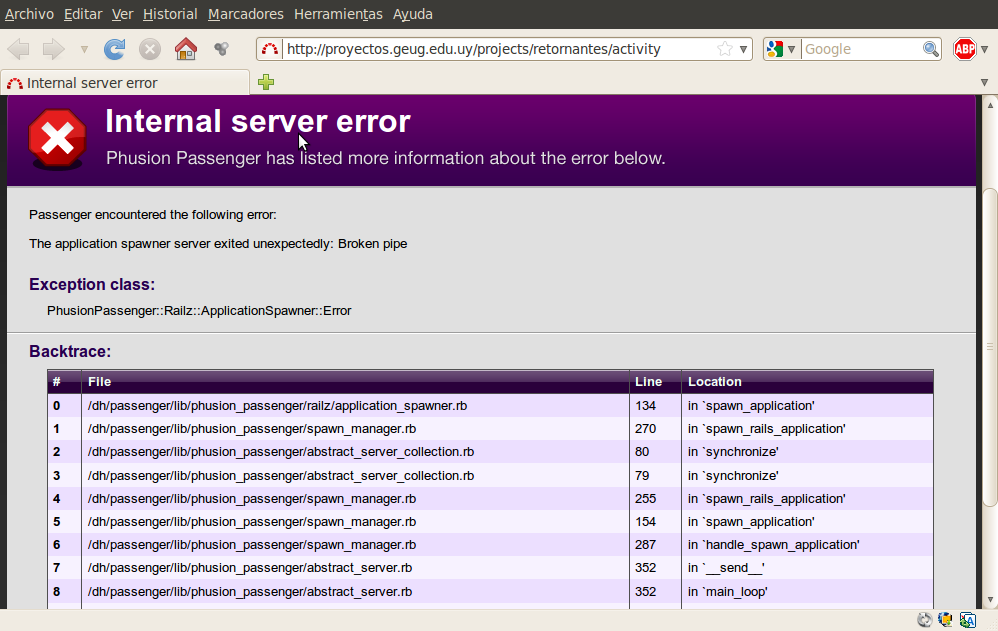
Task: Open the Herramientas menu
Action: pyautogui.click(x=338, y=14)
